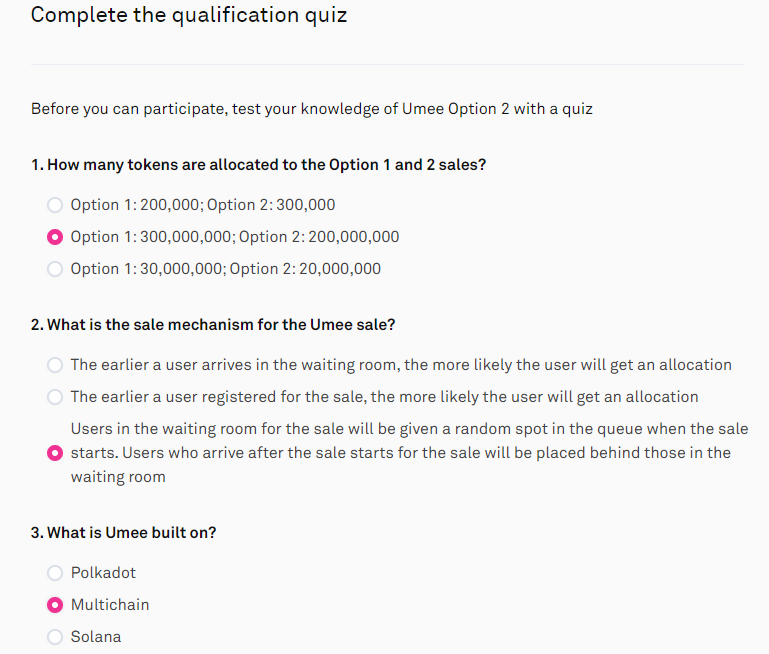Screen dimensions: 769x654
Task: Pick the Polkadot radio button
Action: 55,573
